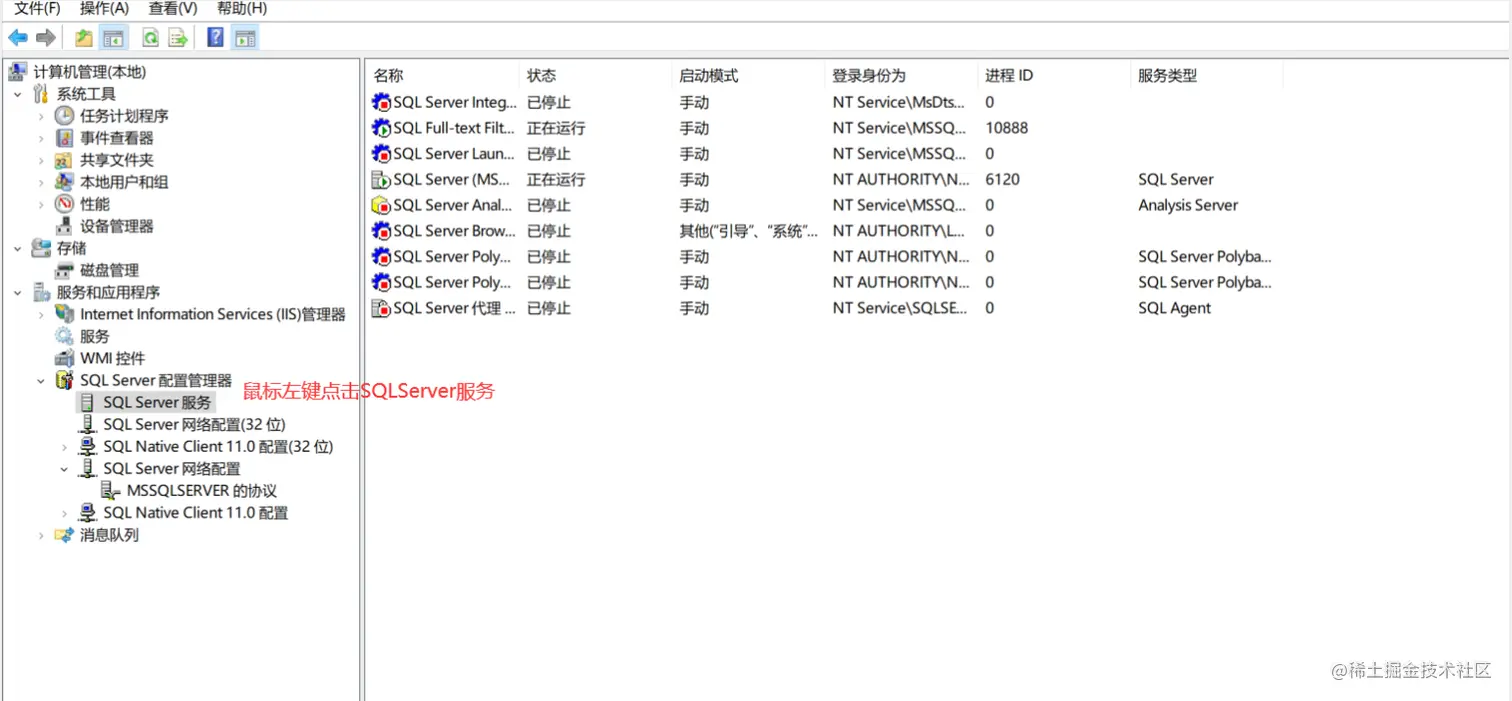
Task: Click the gear icon of 服务
Action: pyautogui.click(x=64, y=336)
